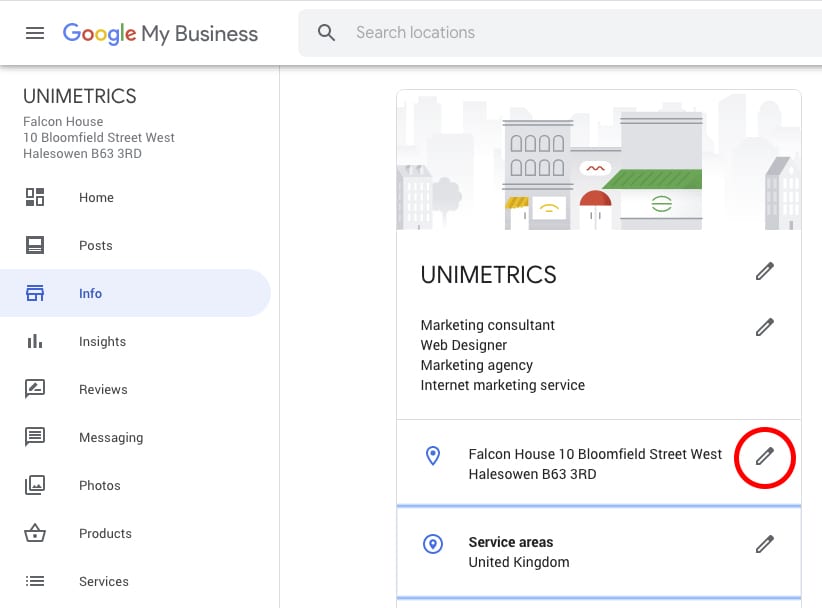Click the sidebar address under UNIMETRICS
The height and width of the screenshot is (608, 822).
tap(99, 137)
